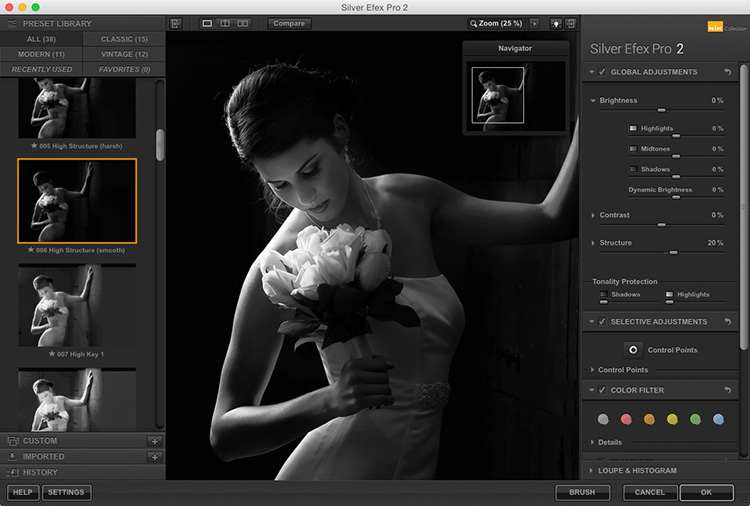Screen dimensions: 750x506
Task: Open SETTINGS
Action: [x=66, y=492]
